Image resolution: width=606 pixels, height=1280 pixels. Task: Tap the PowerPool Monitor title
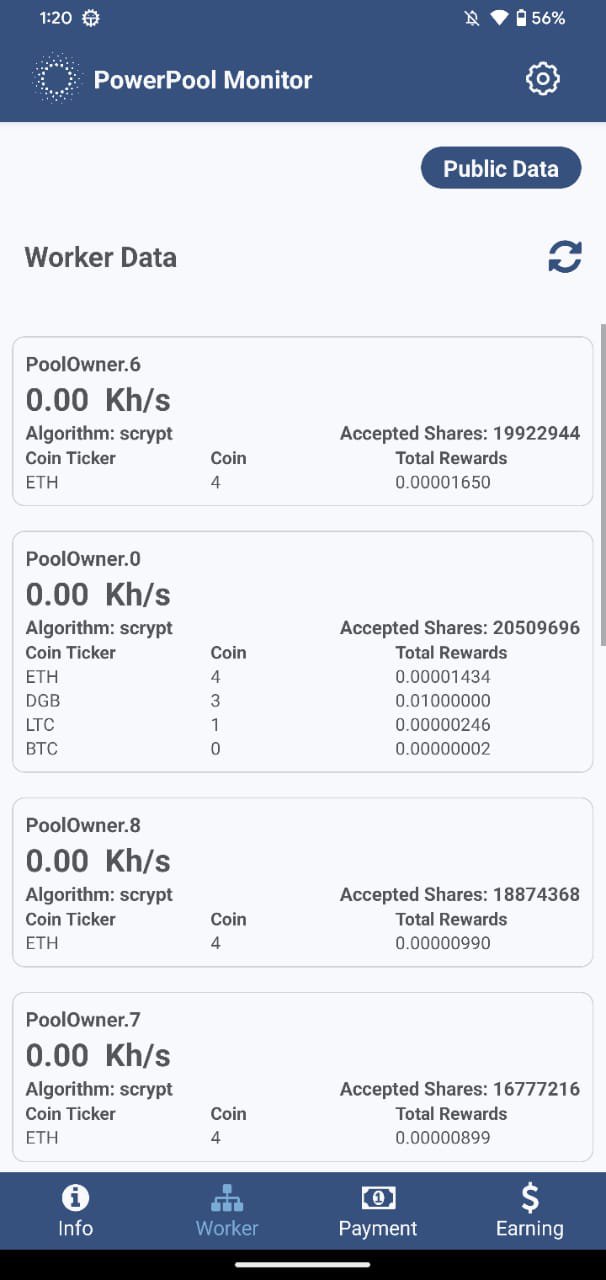(x=203, y=80)
